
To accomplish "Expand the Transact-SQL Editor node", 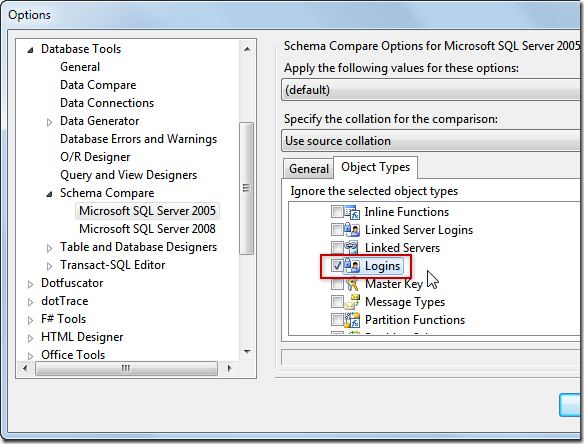I will [x=49, y=266].
